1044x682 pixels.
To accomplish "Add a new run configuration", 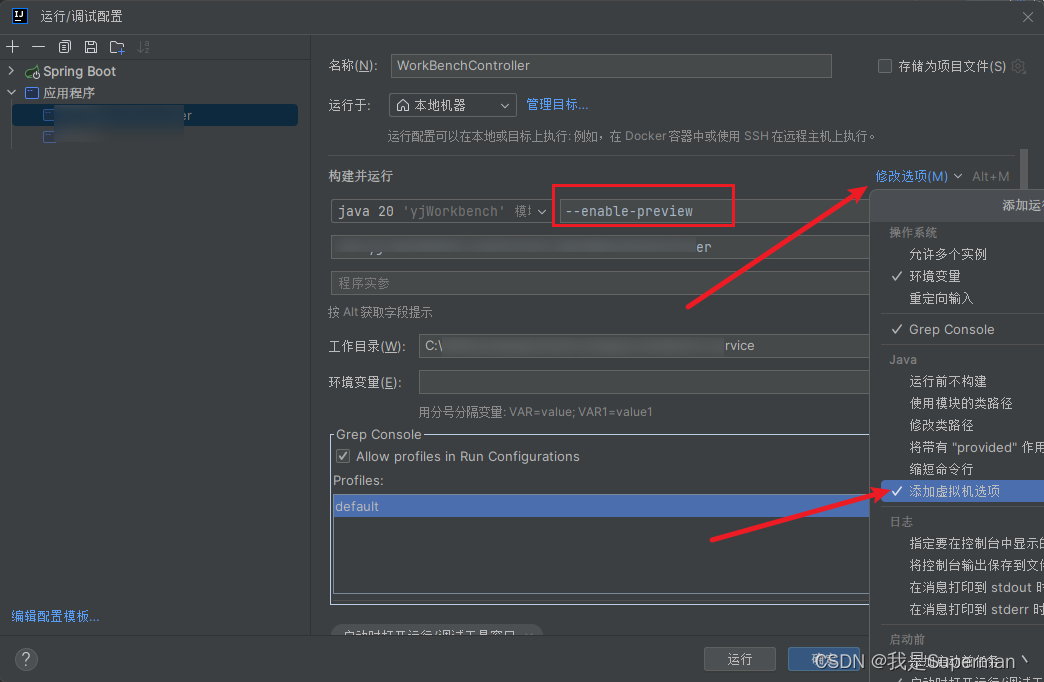I will coord(12,46).
